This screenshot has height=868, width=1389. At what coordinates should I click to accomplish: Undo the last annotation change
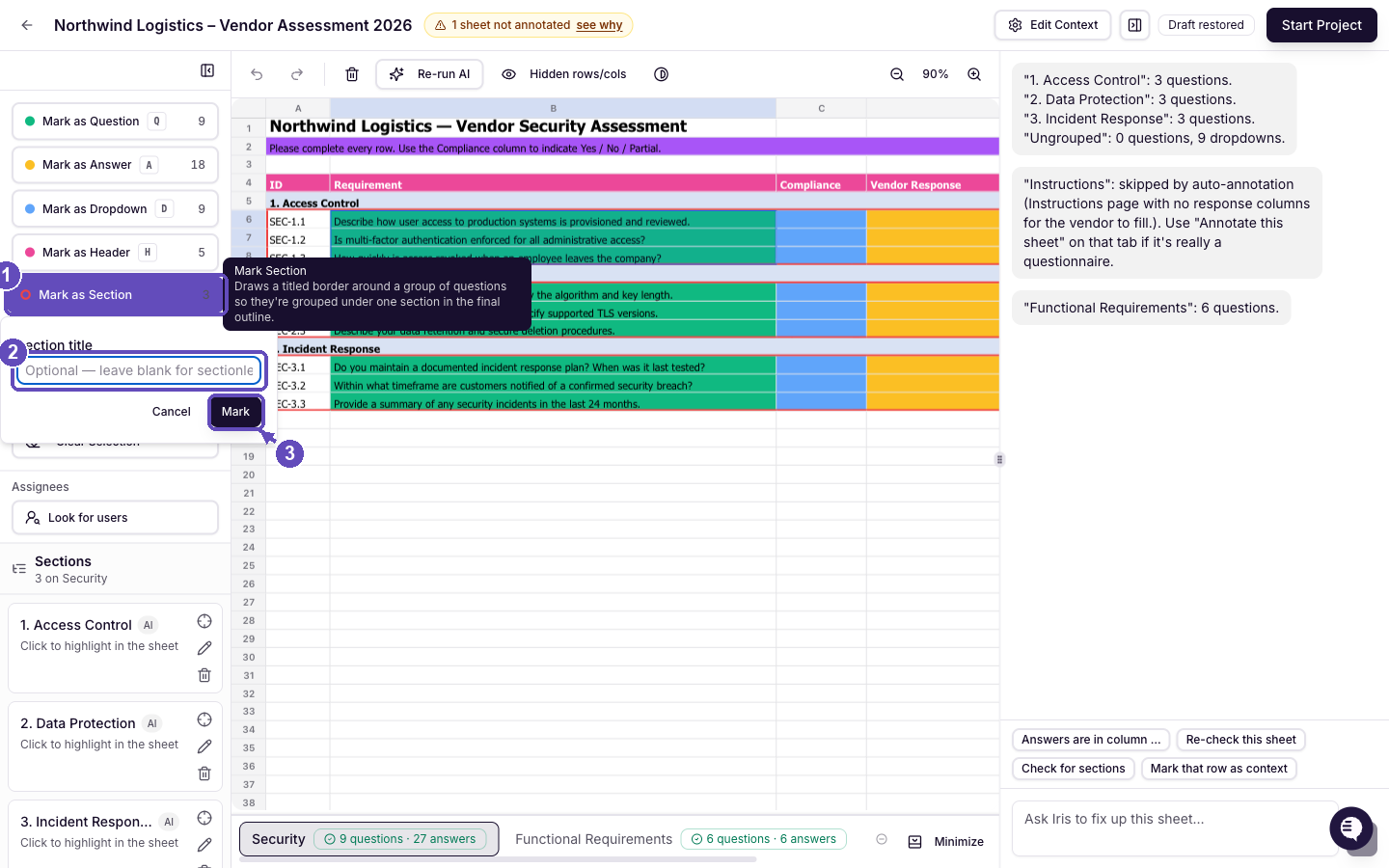tap(257, 74)
